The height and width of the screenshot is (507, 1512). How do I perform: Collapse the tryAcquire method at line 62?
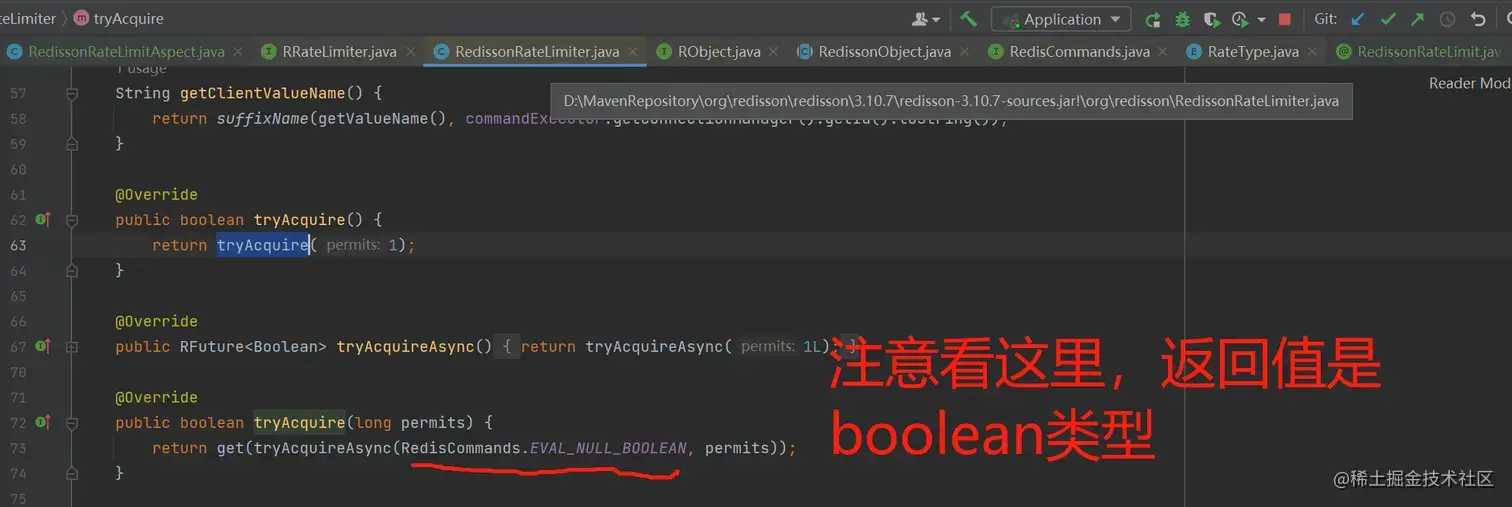pos(72,219)
